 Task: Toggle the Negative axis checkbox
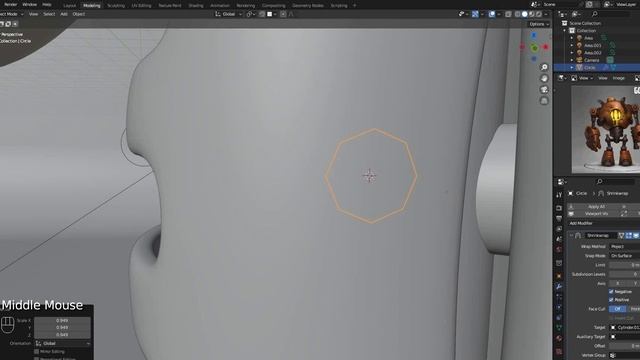coord(611,291)
